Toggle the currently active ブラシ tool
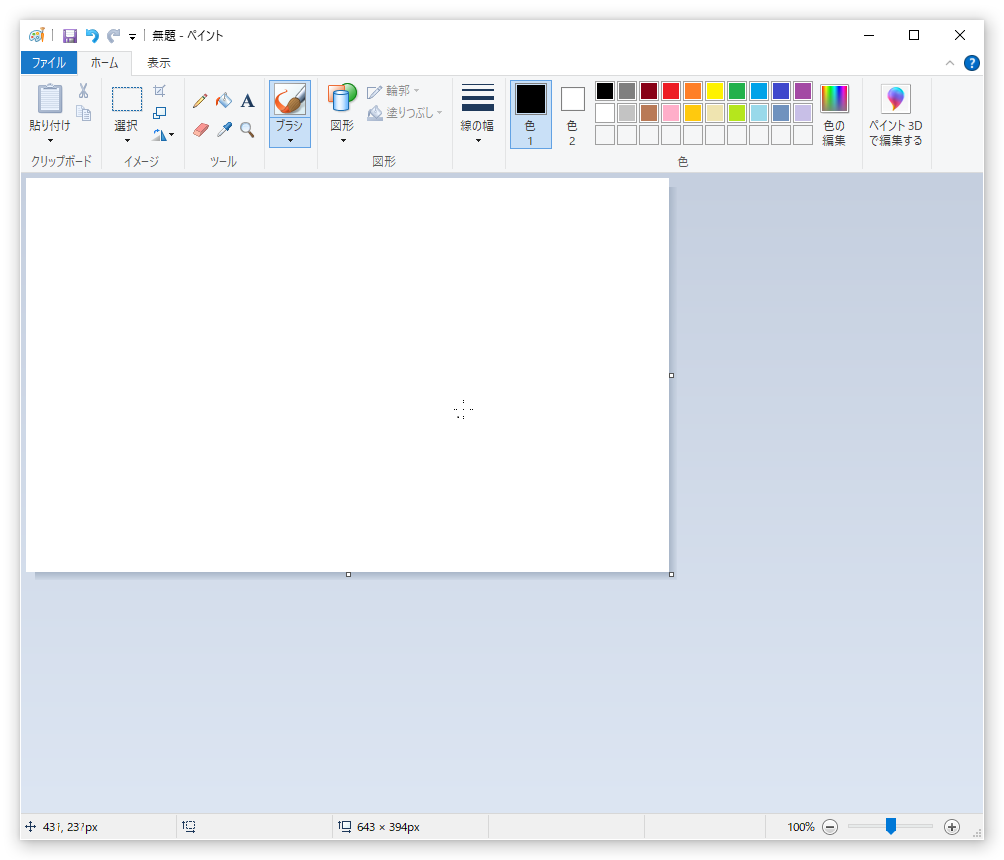 [x=289, y=100]
